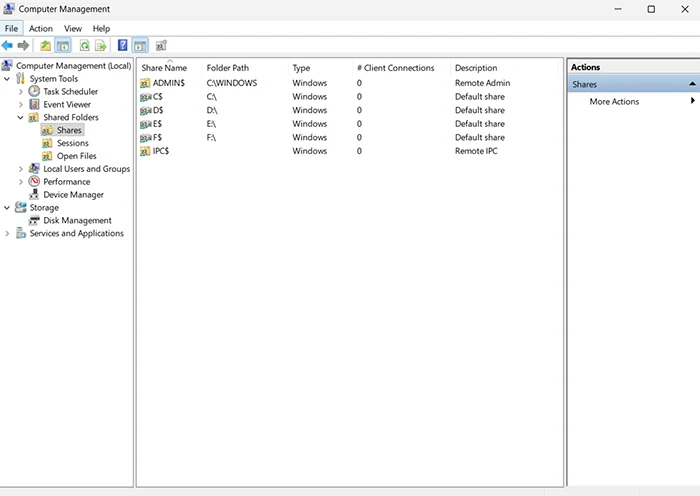Click the Storage icon in tree
700x496 pixels.
pos(21,207)
